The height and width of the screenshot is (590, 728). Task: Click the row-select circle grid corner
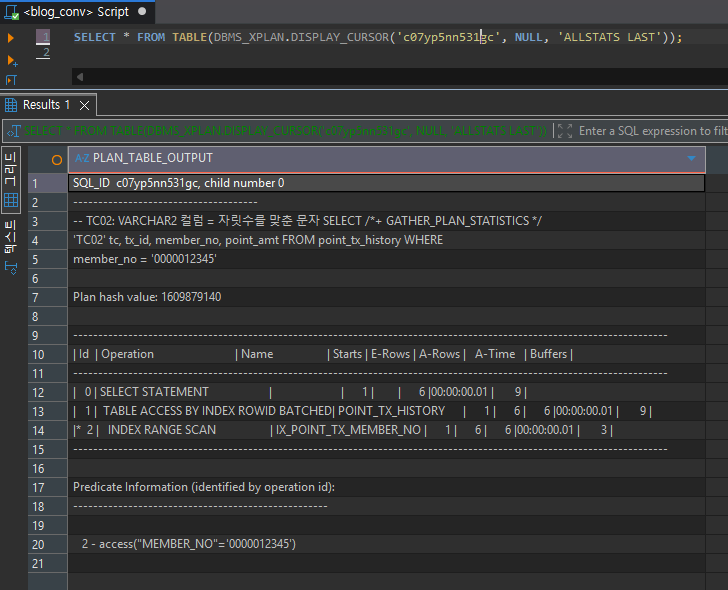[x=57, y=160]
